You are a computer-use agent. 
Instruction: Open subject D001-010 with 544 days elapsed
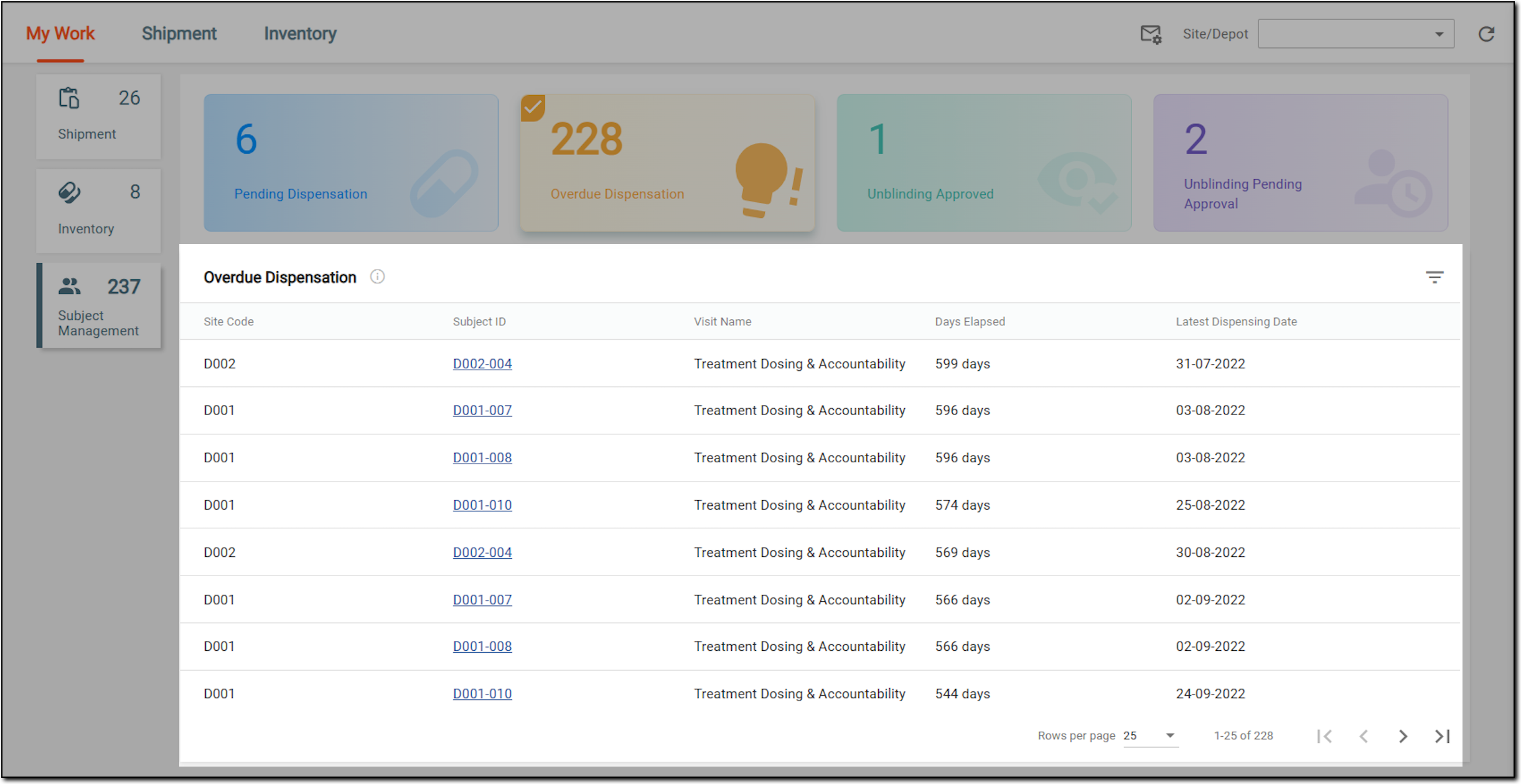(482, 694)
